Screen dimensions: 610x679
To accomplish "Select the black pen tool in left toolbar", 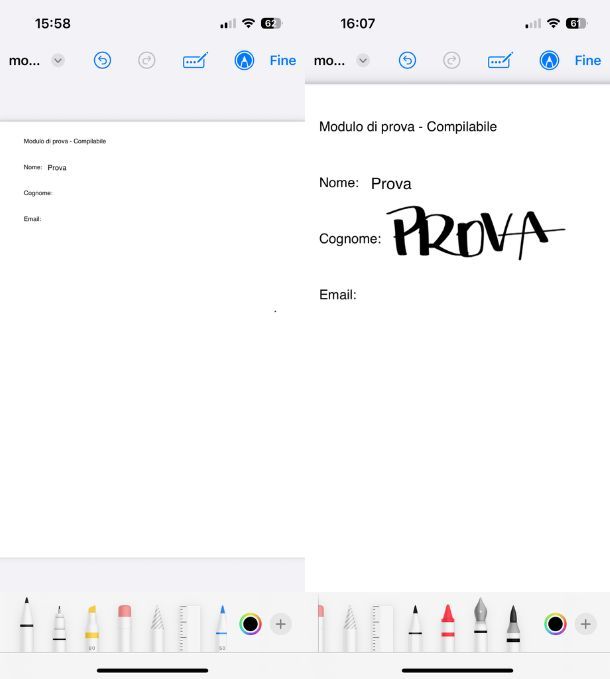I will [26, 624].
